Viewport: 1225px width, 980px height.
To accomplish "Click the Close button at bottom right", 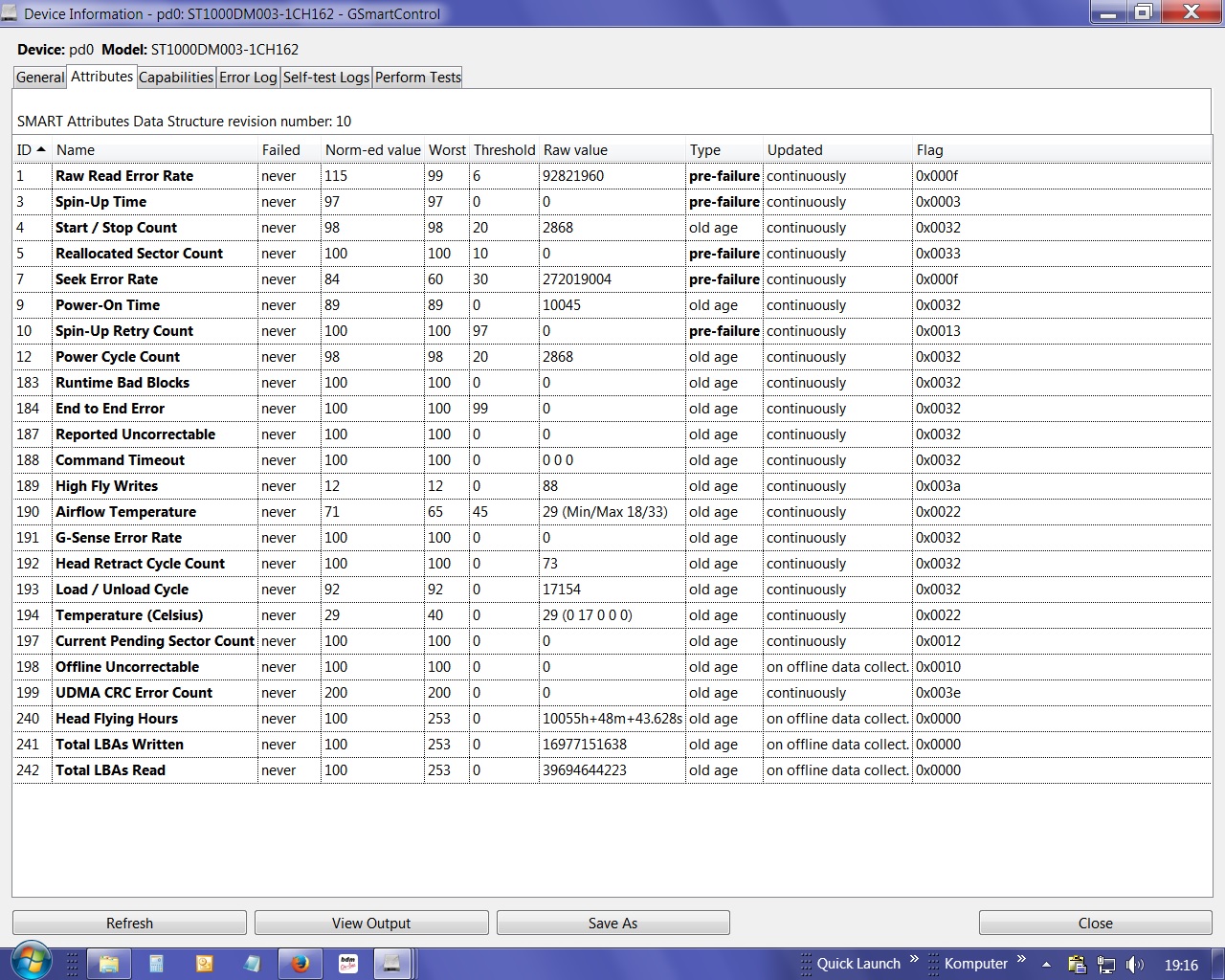I will pyautogui.click(x=1095, y=923).
